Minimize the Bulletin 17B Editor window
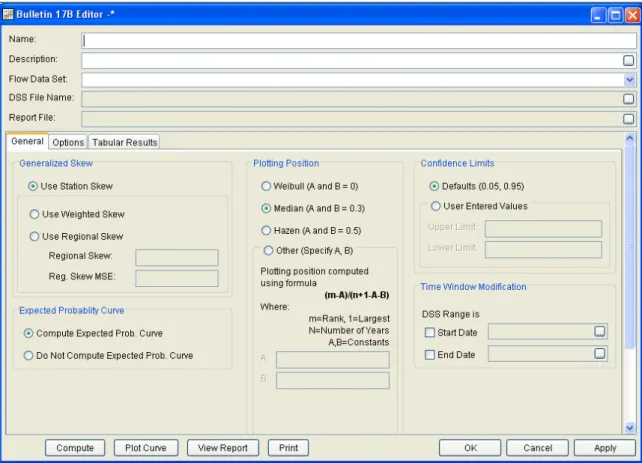The image size is (642, 463). pos(598,16)
